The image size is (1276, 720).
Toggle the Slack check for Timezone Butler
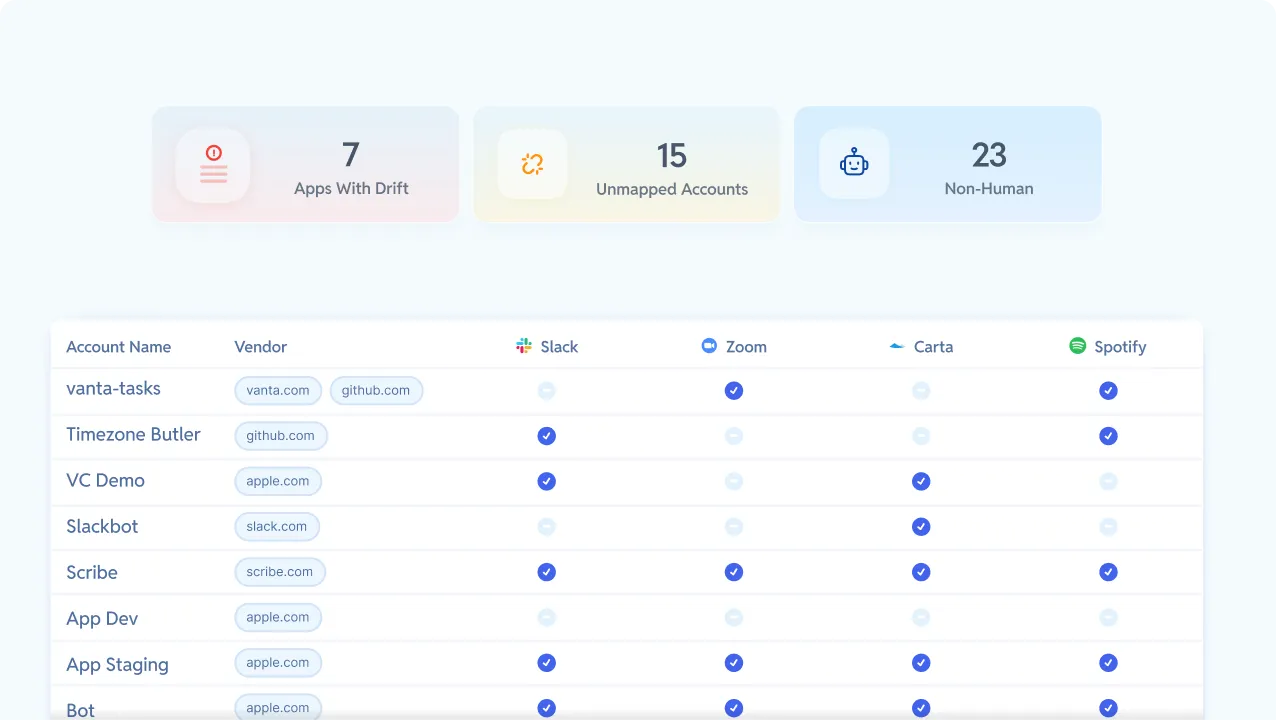pyautogui.click(x=546, y=436)
